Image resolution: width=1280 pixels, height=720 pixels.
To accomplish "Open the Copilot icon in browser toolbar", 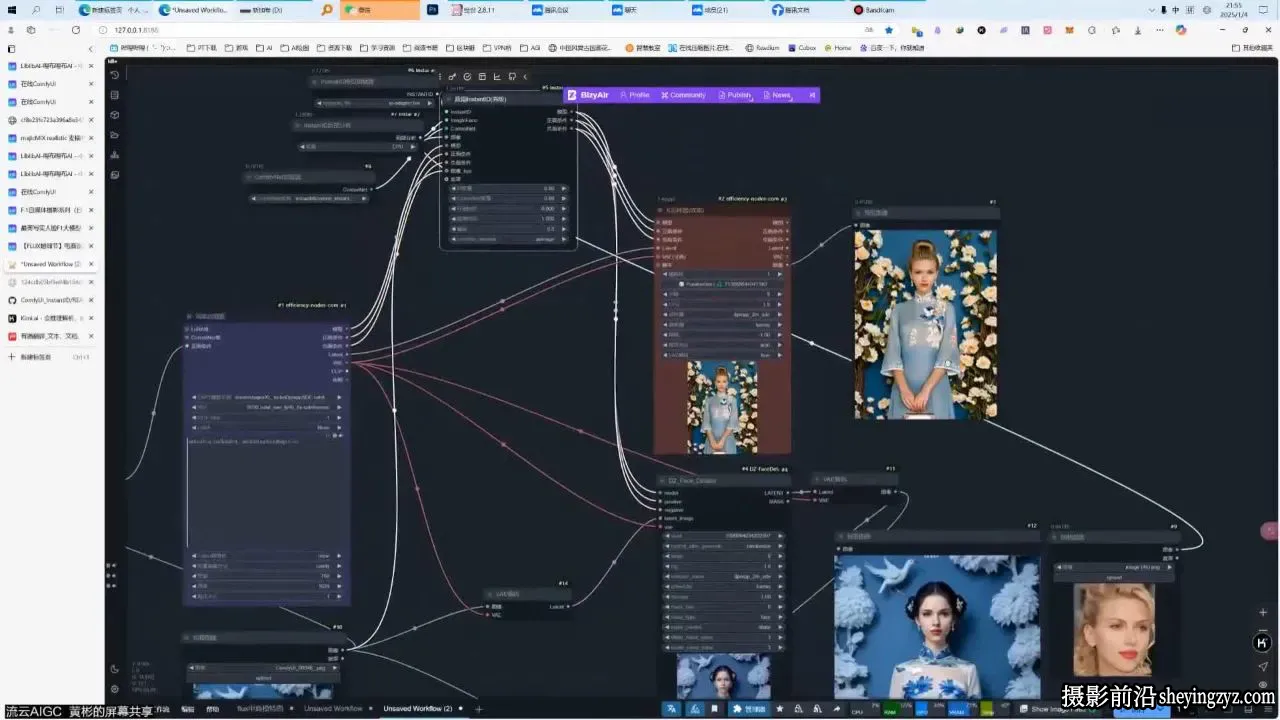I will [1181, 30].
